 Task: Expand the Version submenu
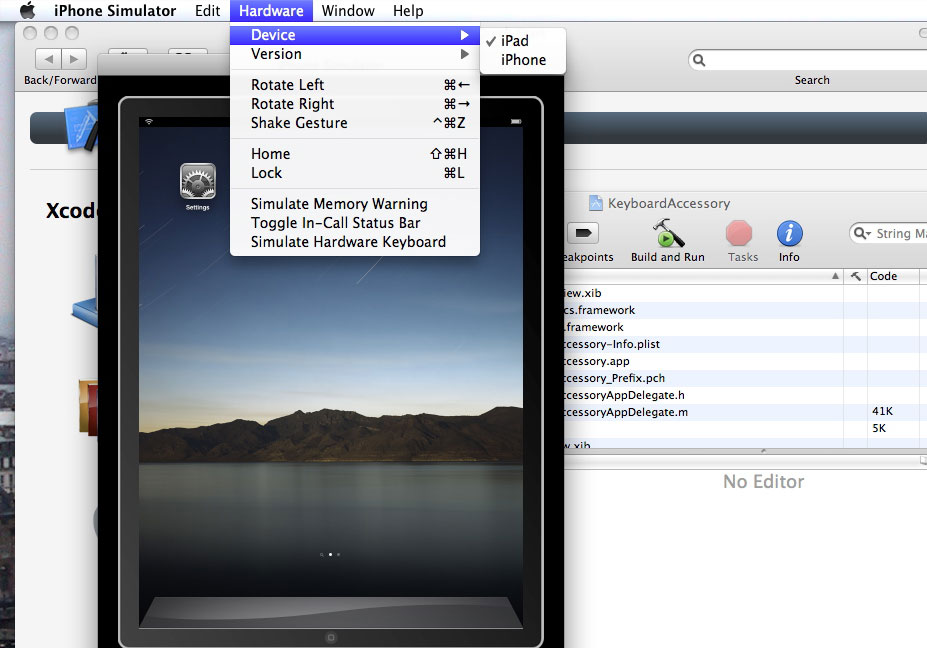pyautogui.click(x=355, y=54)
